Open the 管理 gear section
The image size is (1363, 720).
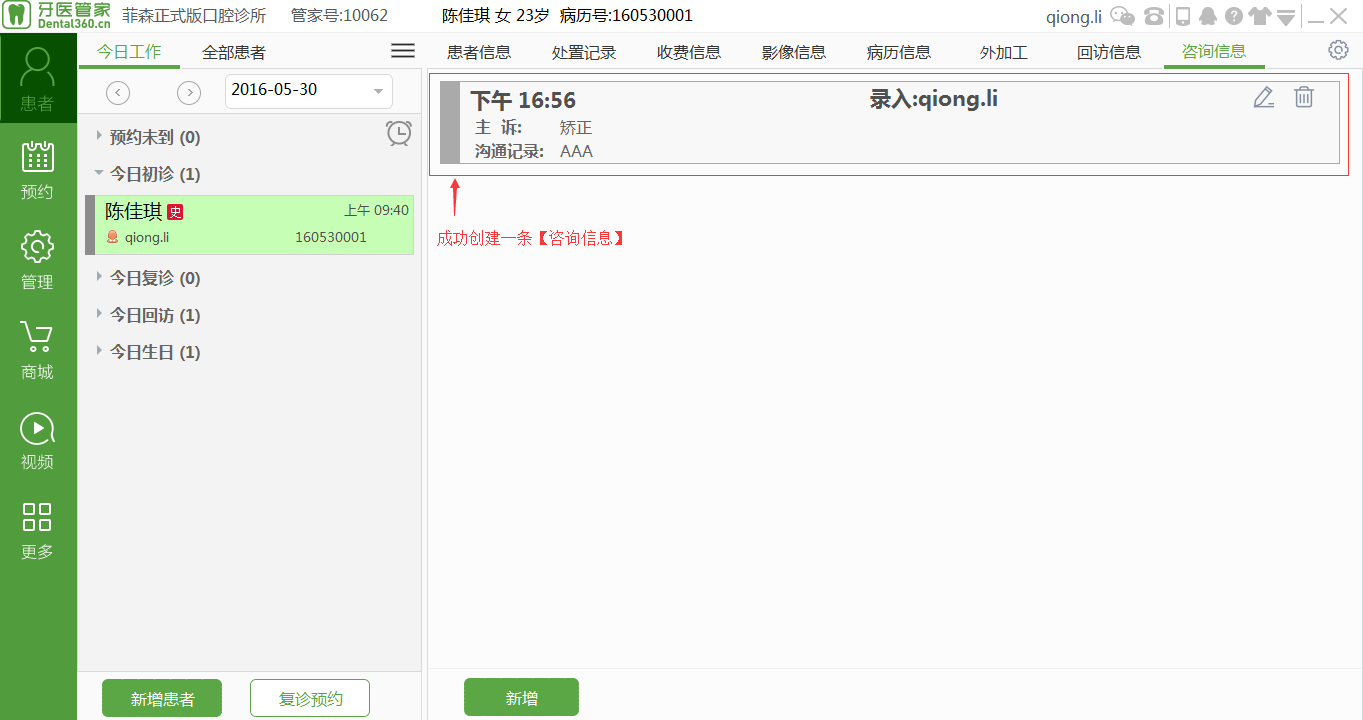[x=37, y=260]
